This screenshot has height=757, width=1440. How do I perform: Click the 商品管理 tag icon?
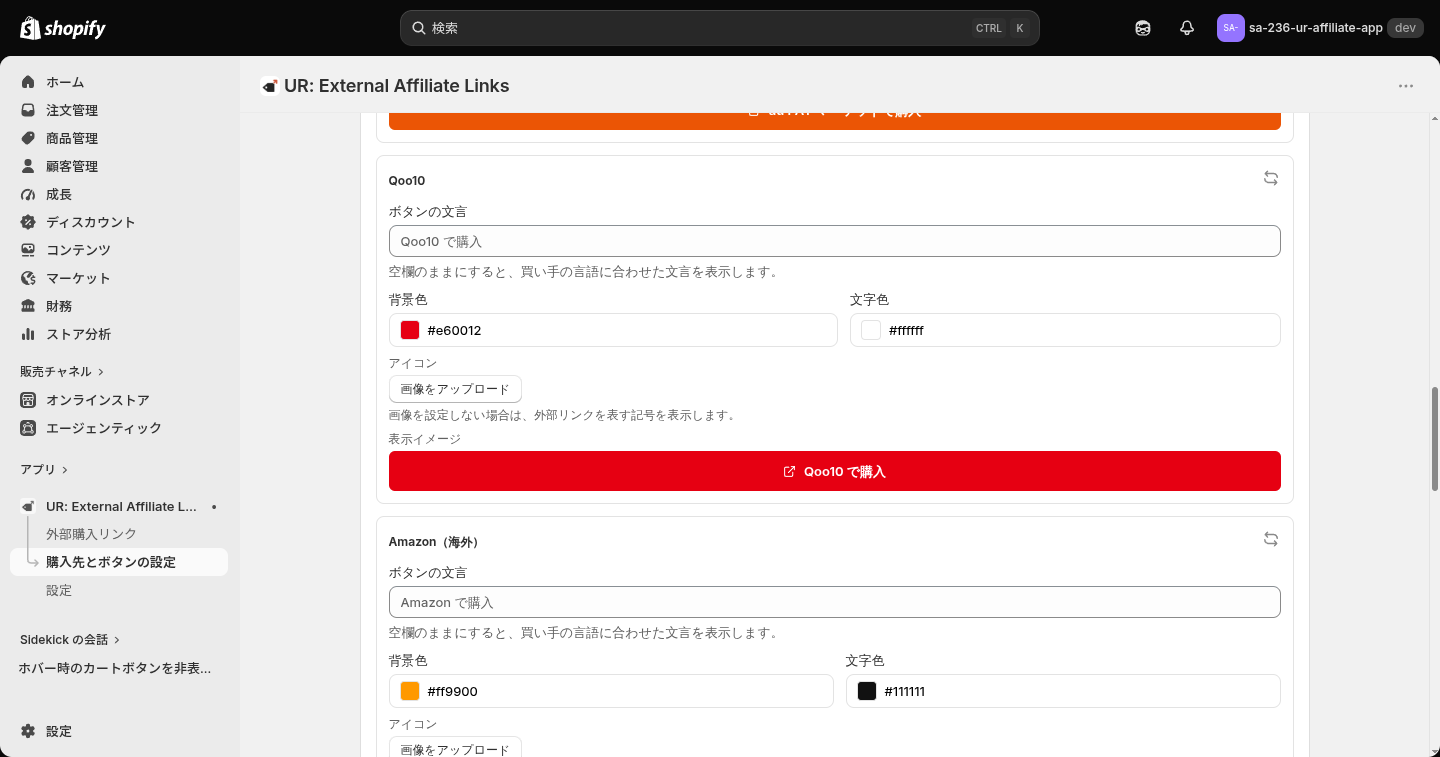click(x=28, y=138)
